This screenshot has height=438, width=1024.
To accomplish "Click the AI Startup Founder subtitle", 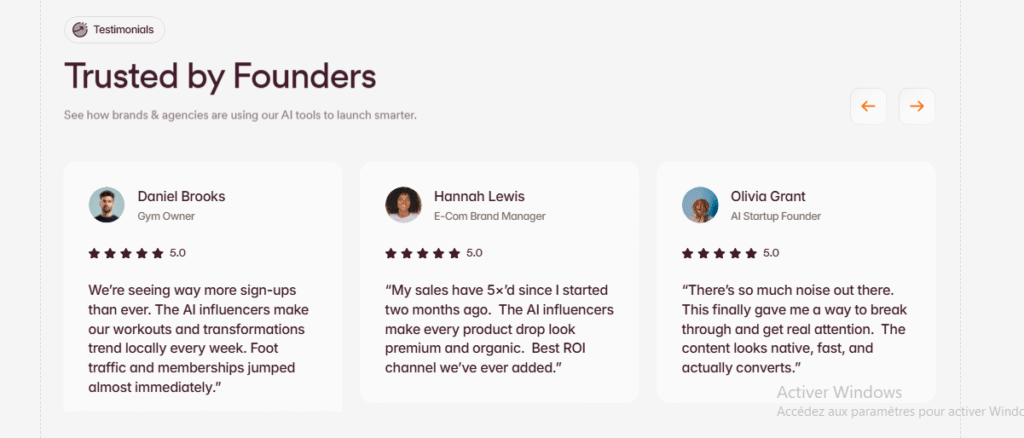I will (x=775, y=216).
